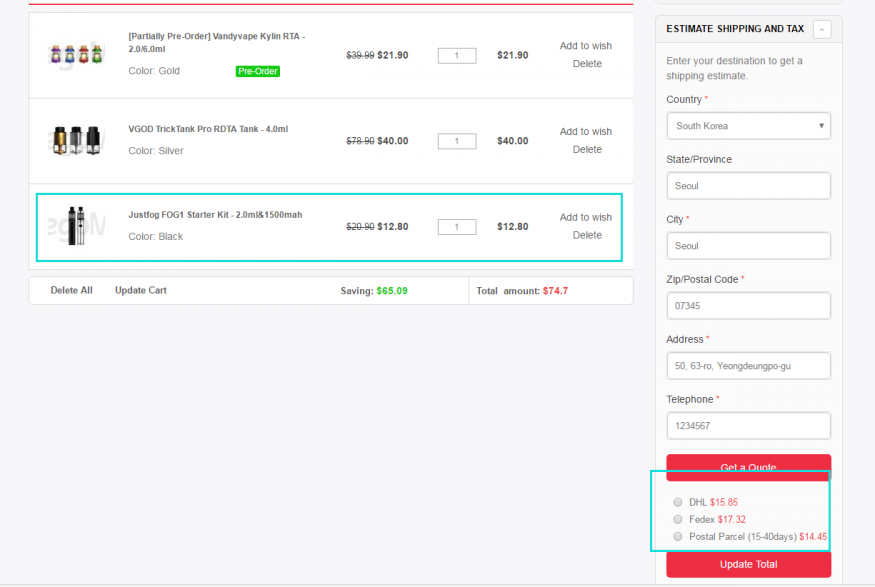875x587 pixels.
Task: Open the VGOD TrickTank Pro RDTA Tank title
Action: 208,129
